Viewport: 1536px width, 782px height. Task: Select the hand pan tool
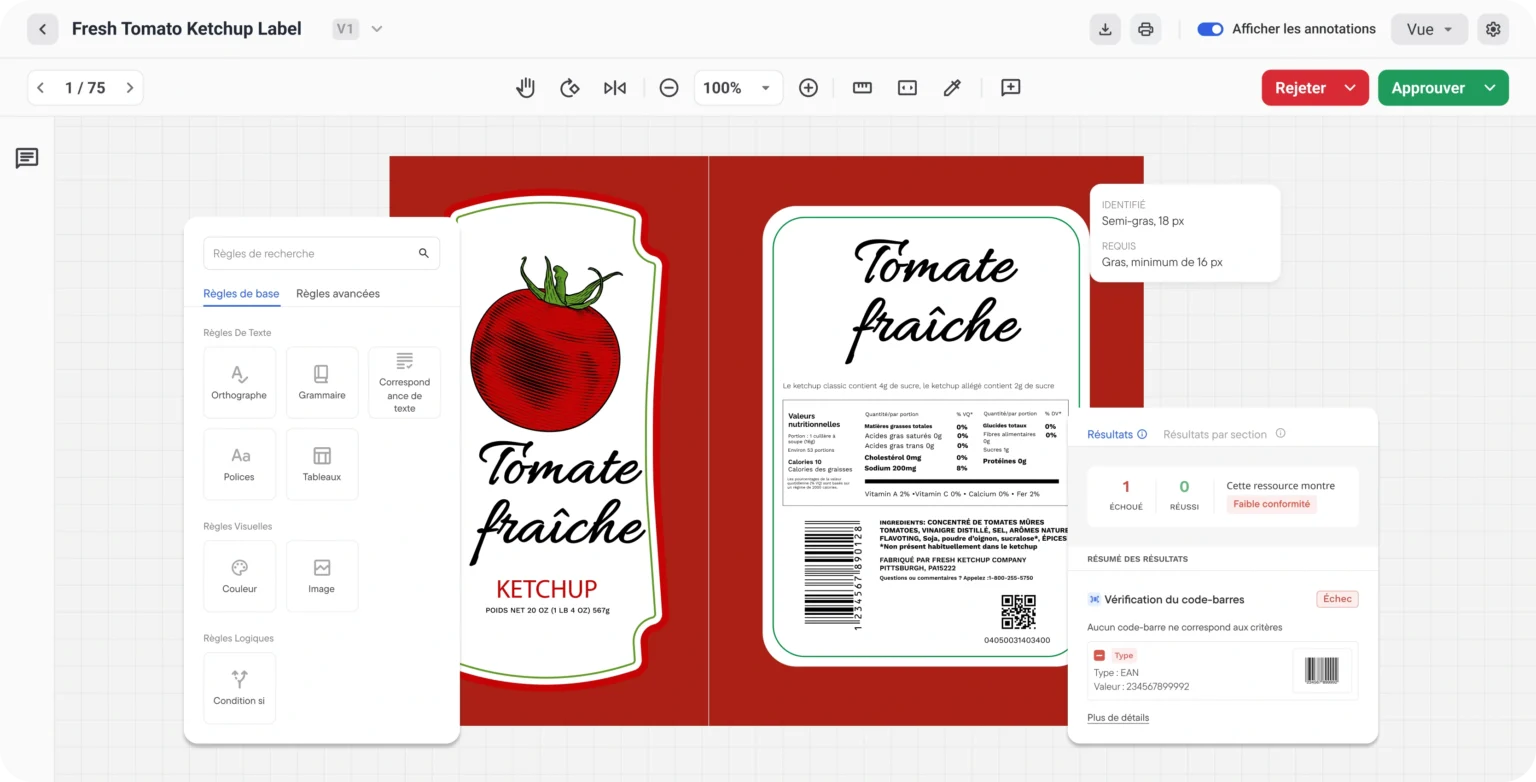525,88
